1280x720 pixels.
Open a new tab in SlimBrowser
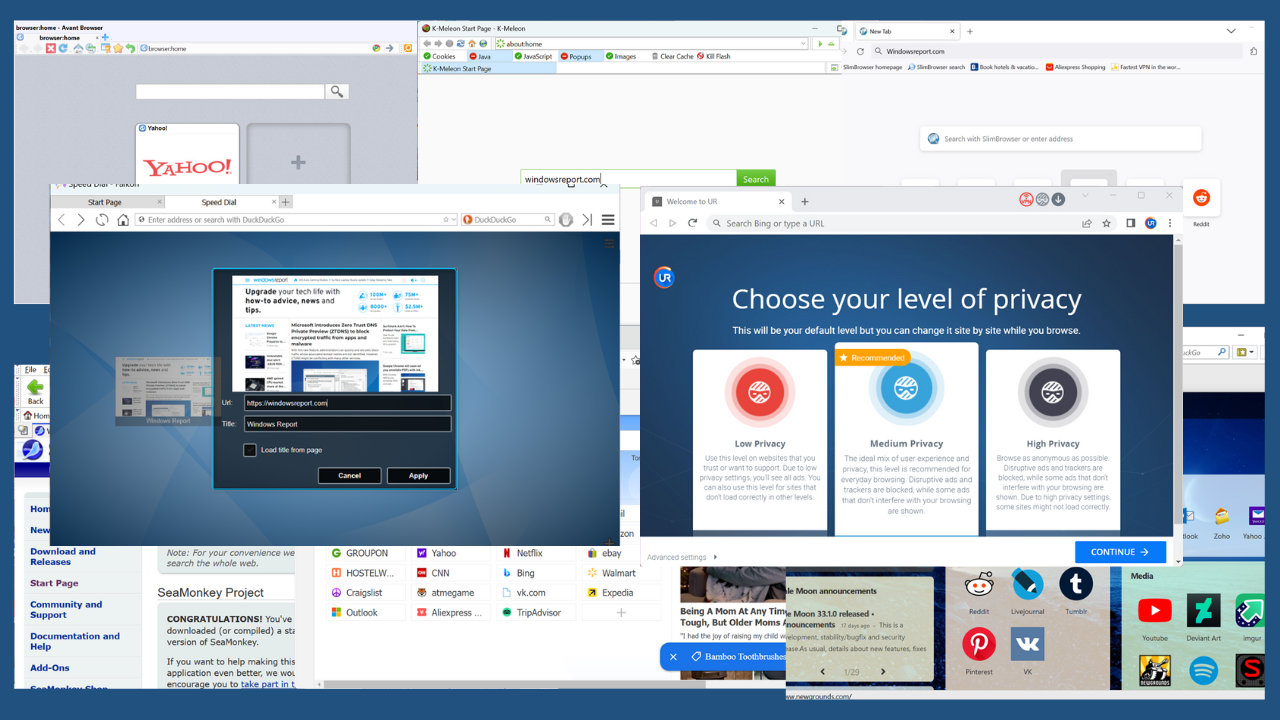click(970, 31)
